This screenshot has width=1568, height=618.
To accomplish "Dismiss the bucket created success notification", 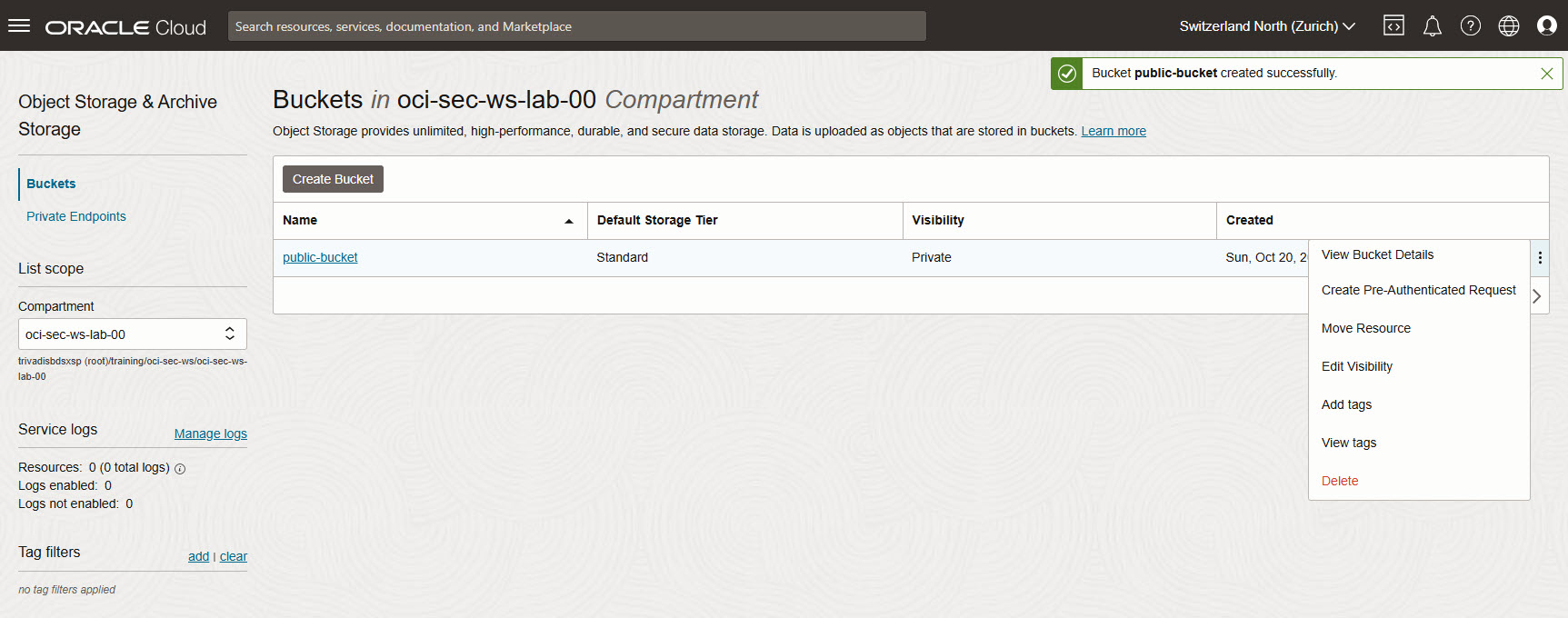I will click(x=1546, y=74).
